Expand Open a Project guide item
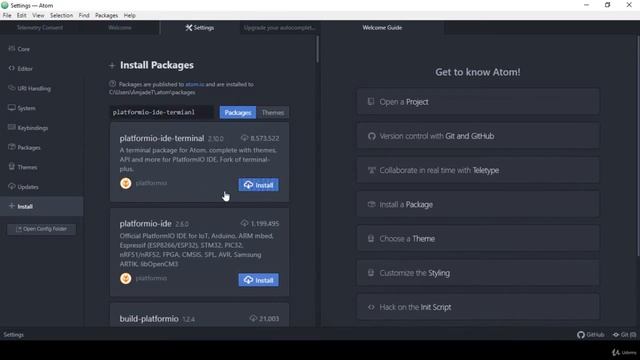Viewport: 640px width, 360px height. point(478,102)
